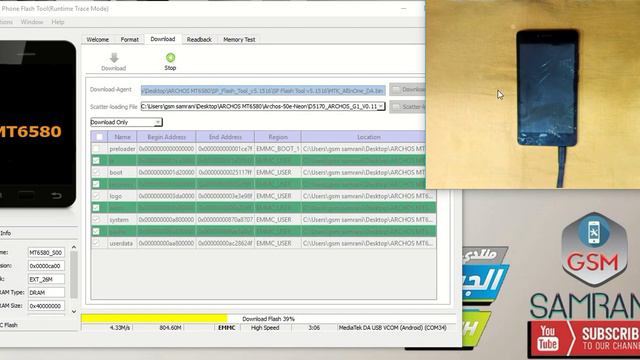Click the phone in the webcam video overlay
This screenshot has width=640, height=360.
[x=547, y=87]
